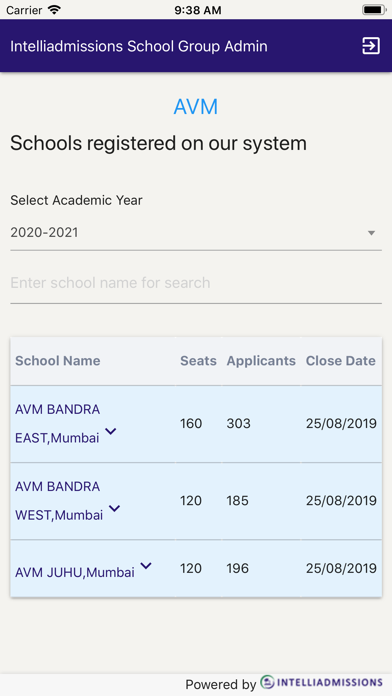Tap the battery indicator icon

click(x=374, y=10)
